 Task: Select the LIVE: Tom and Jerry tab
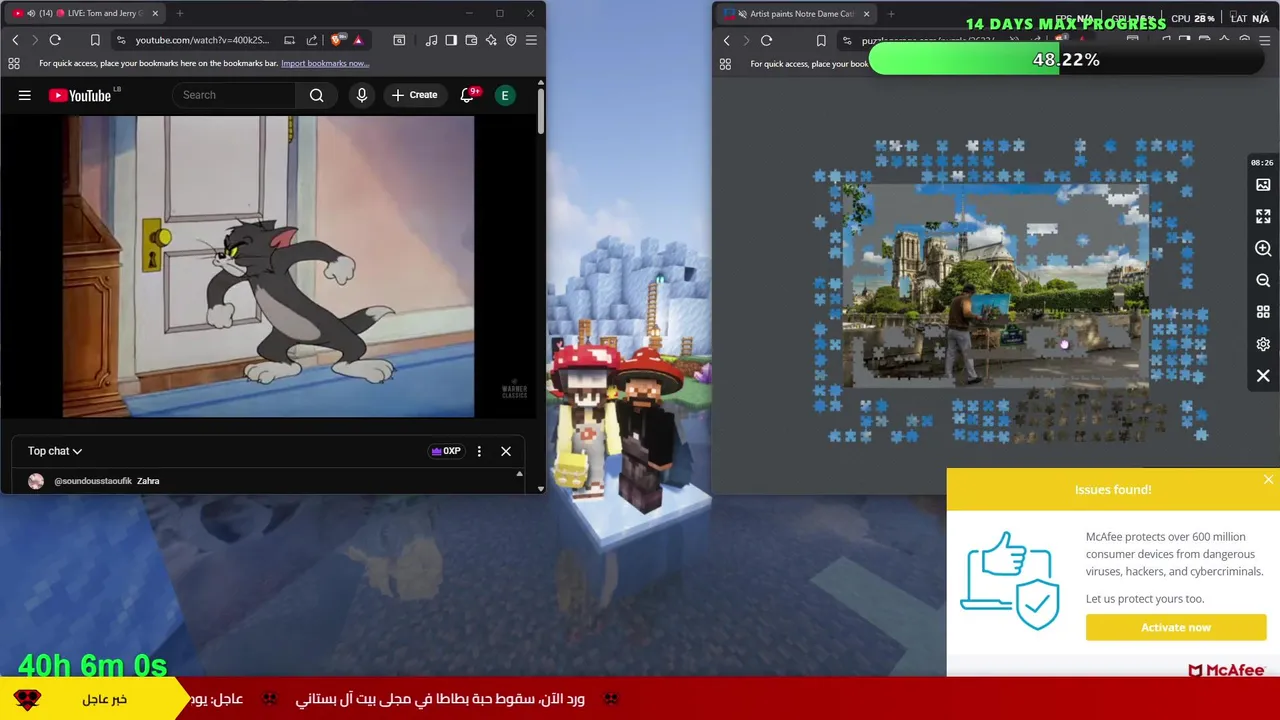tap(87, 14)
